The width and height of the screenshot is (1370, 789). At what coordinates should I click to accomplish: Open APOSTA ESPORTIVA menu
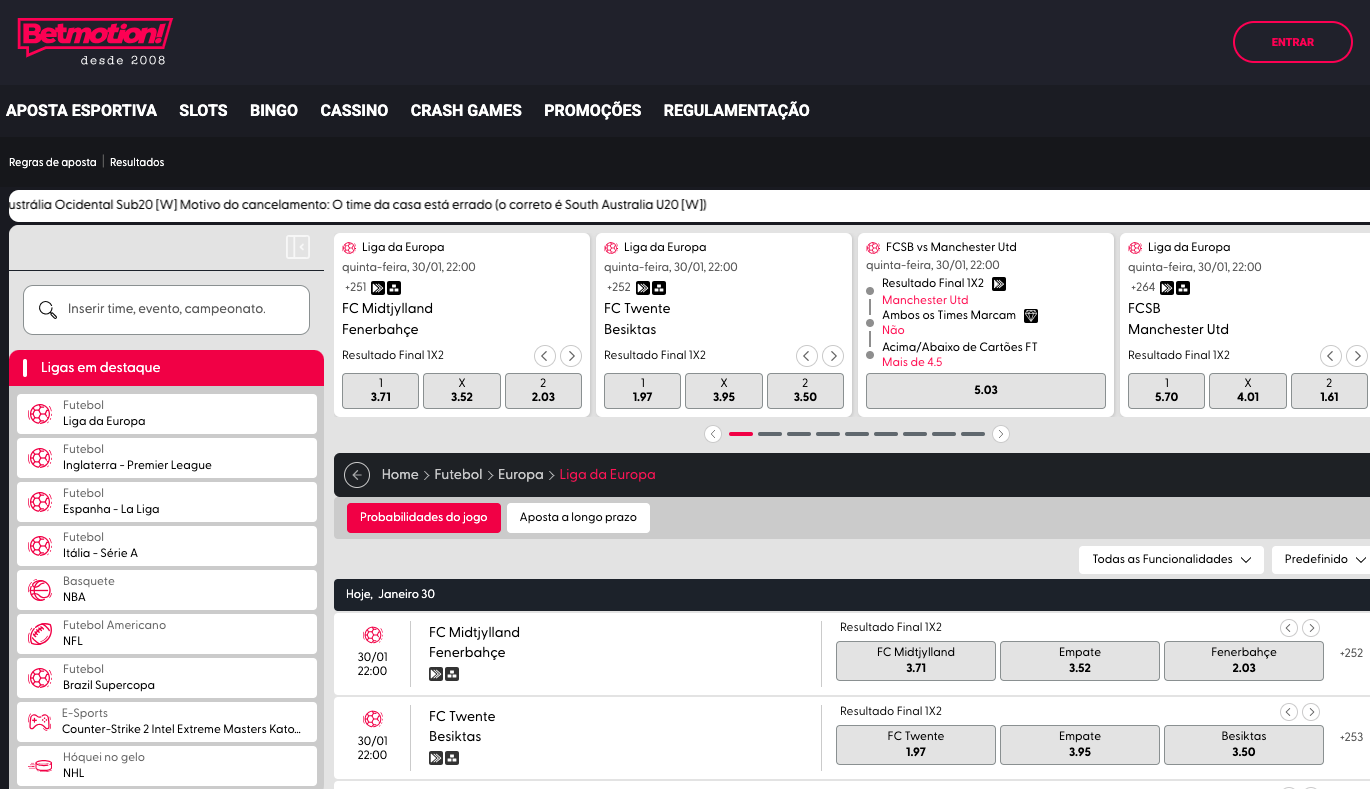click(81, 111)
